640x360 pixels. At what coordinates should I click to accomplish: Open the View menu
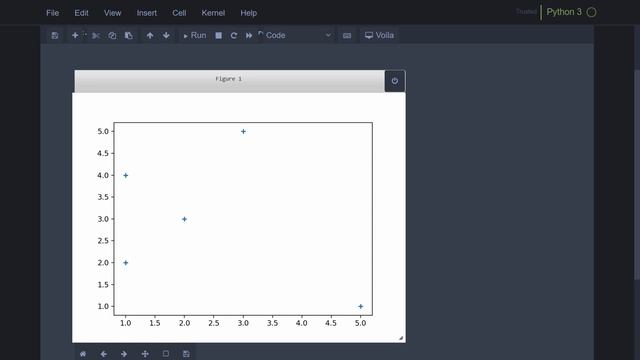(112, 13)
